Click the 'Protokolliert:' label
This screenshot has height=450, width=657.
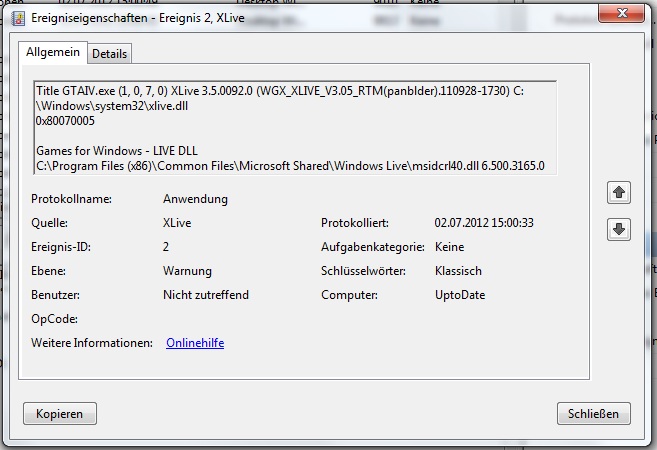click(x=355, y=223)
